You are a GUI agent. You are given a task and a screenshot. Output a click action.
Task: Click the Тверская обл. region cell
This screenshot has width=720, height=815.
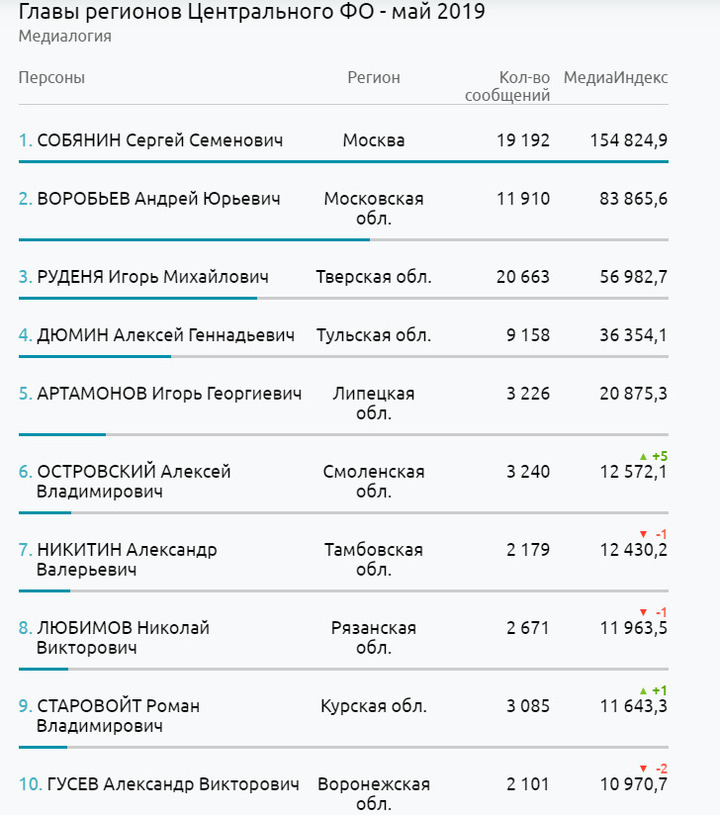373,277
